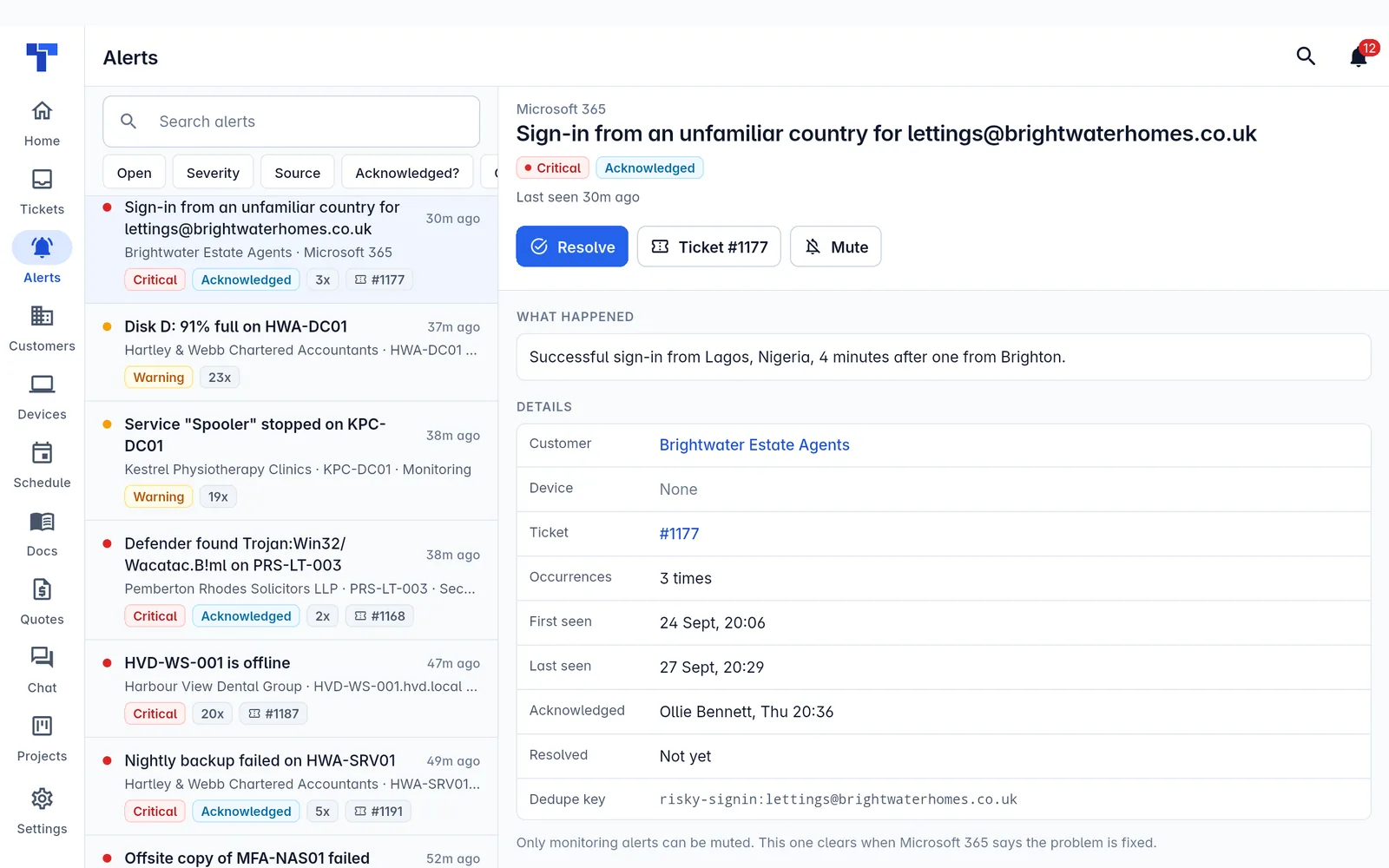Click the magnifier icon in Search alerts box

point(128,122)
